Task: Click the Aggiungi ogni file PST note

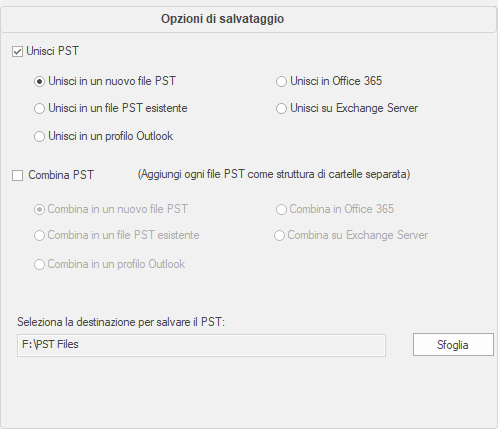Action: point(274,174)
